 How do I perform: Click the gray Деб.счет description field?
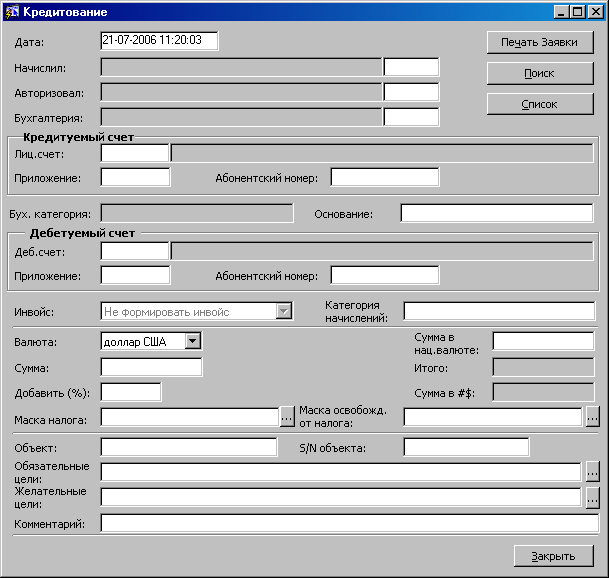point(383,251)
